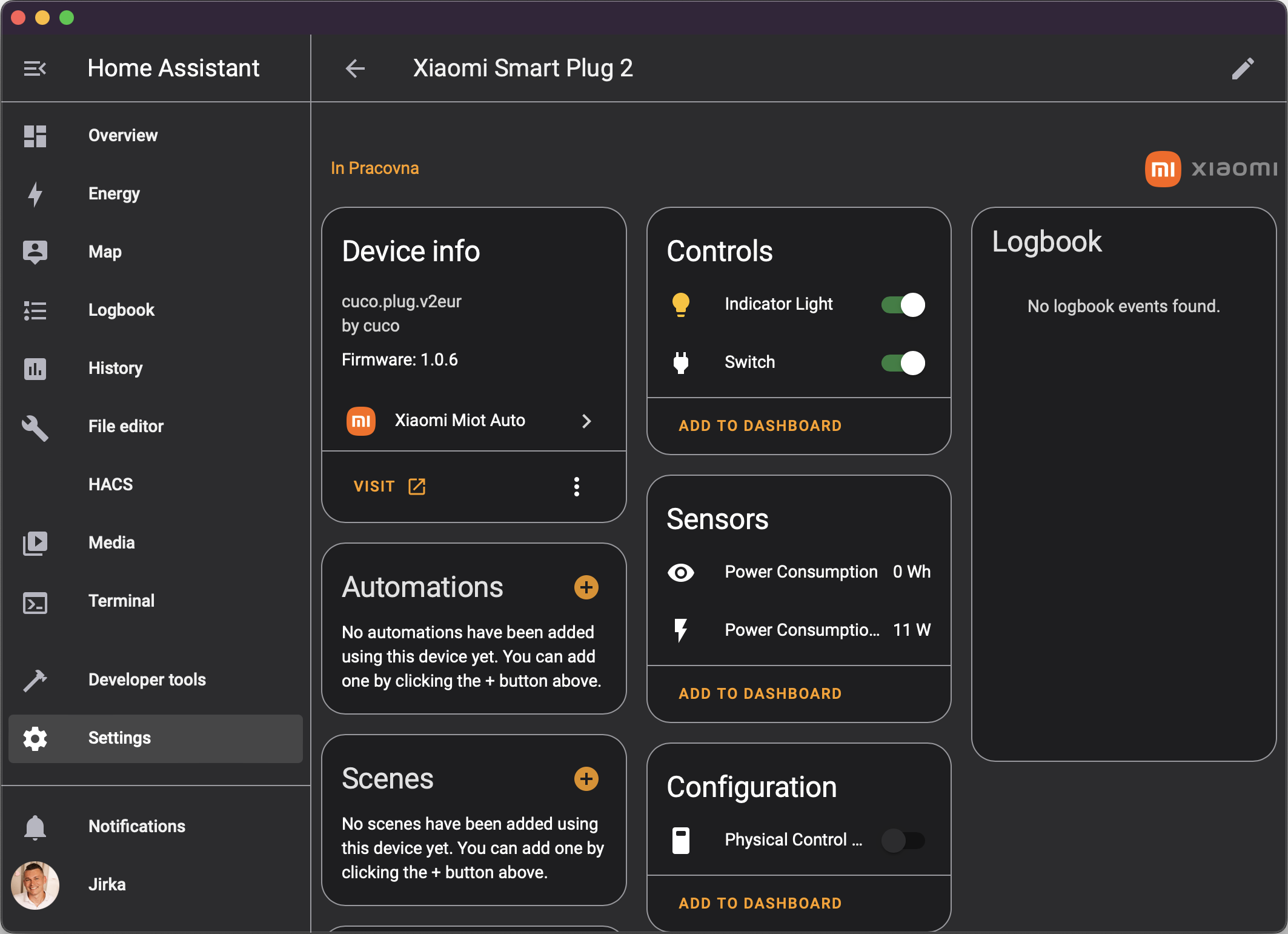The image size is (1288, 934).
Task: Click the external-link icon beside VISIT
Action: [417, 487]
